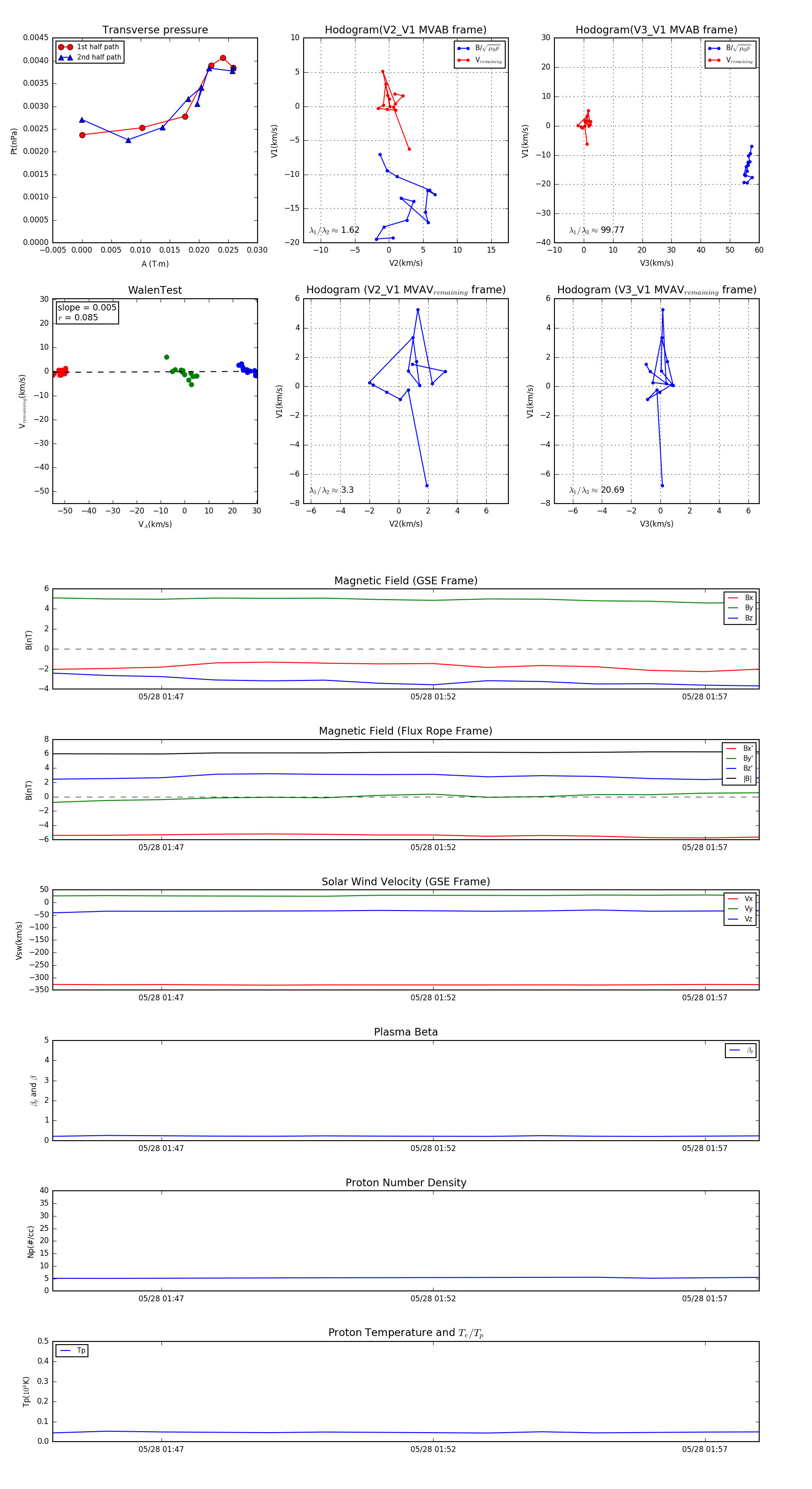Select the Bx' legend entry
The height and width of the screenshot is (1489, 812).
click(739, 749)
